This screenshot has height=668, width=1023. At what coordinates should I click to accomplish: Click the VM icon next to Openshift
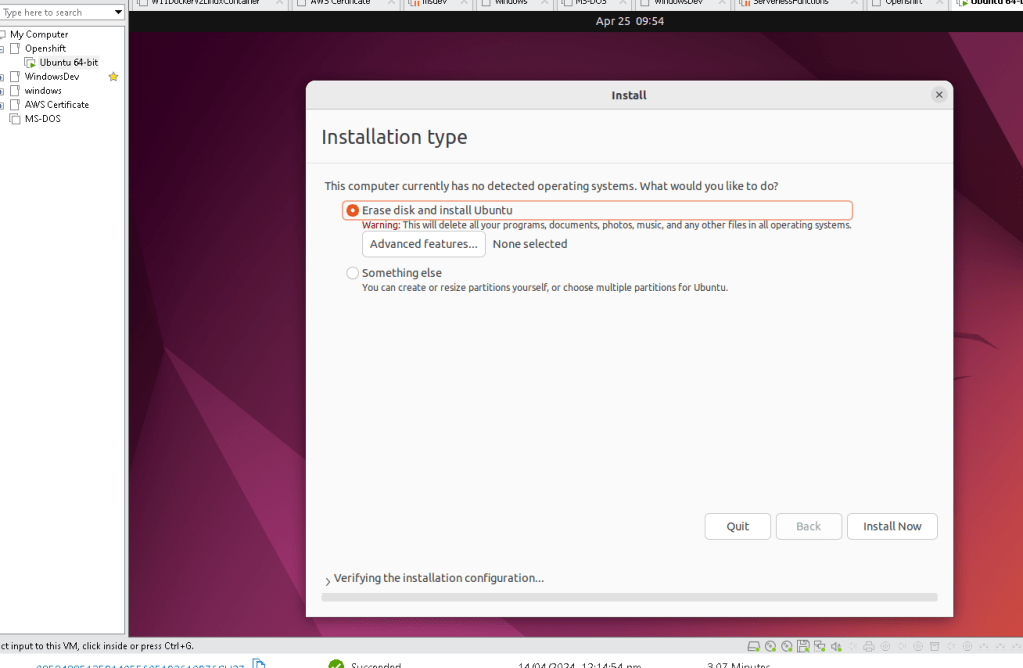click(x=15, y=48)
